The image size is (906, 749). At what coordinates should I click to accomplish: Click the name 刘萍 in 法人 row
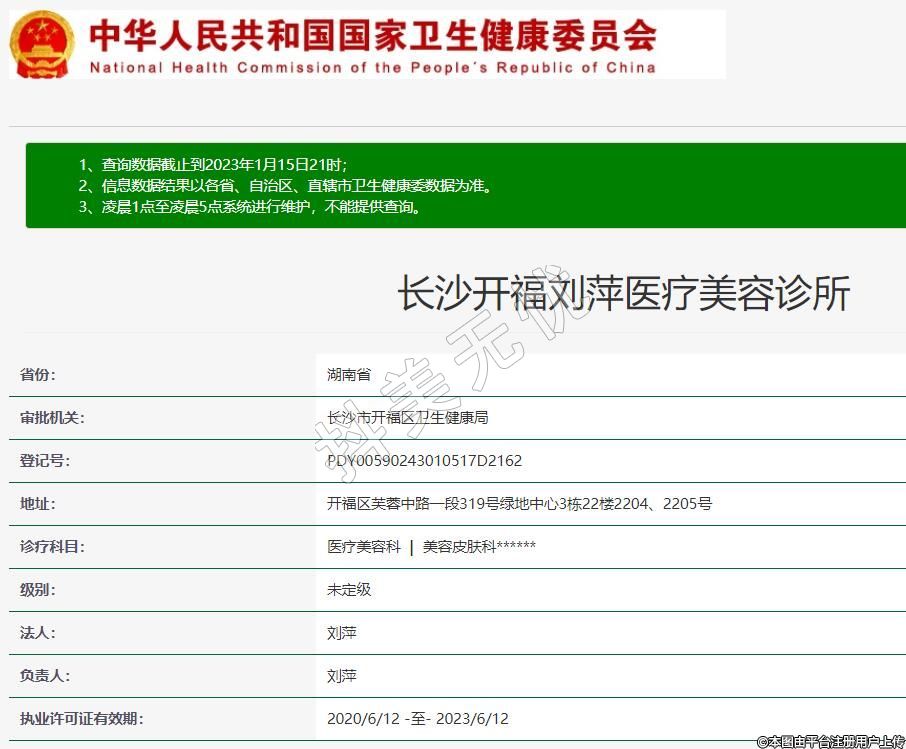click(342, 633)
